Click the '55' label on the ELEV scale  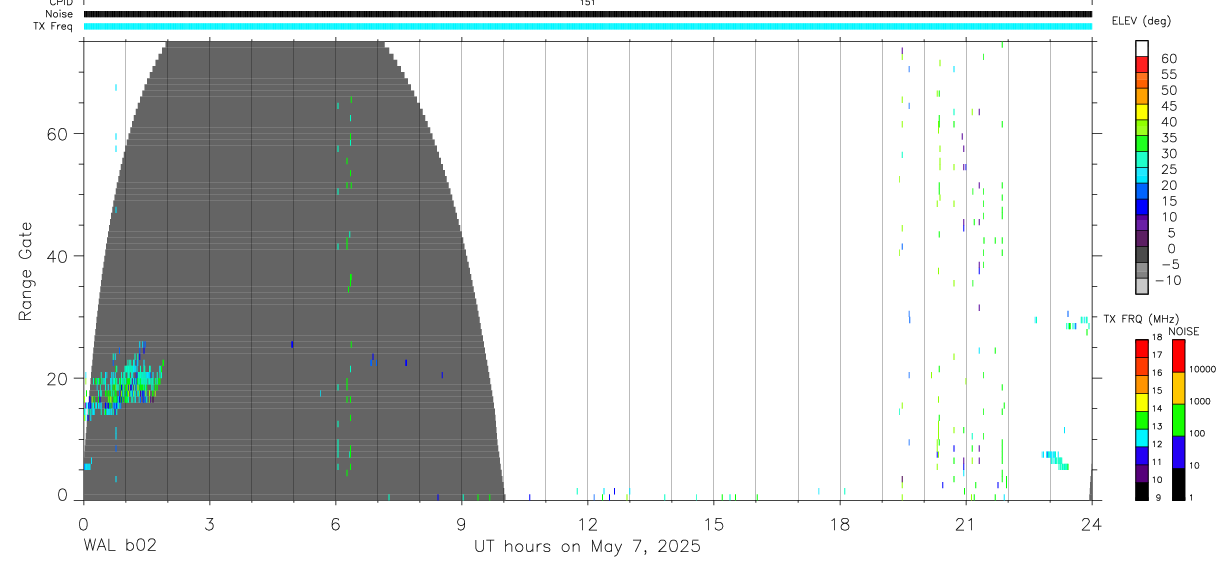pyautogui.click(x=1169, y=74)
